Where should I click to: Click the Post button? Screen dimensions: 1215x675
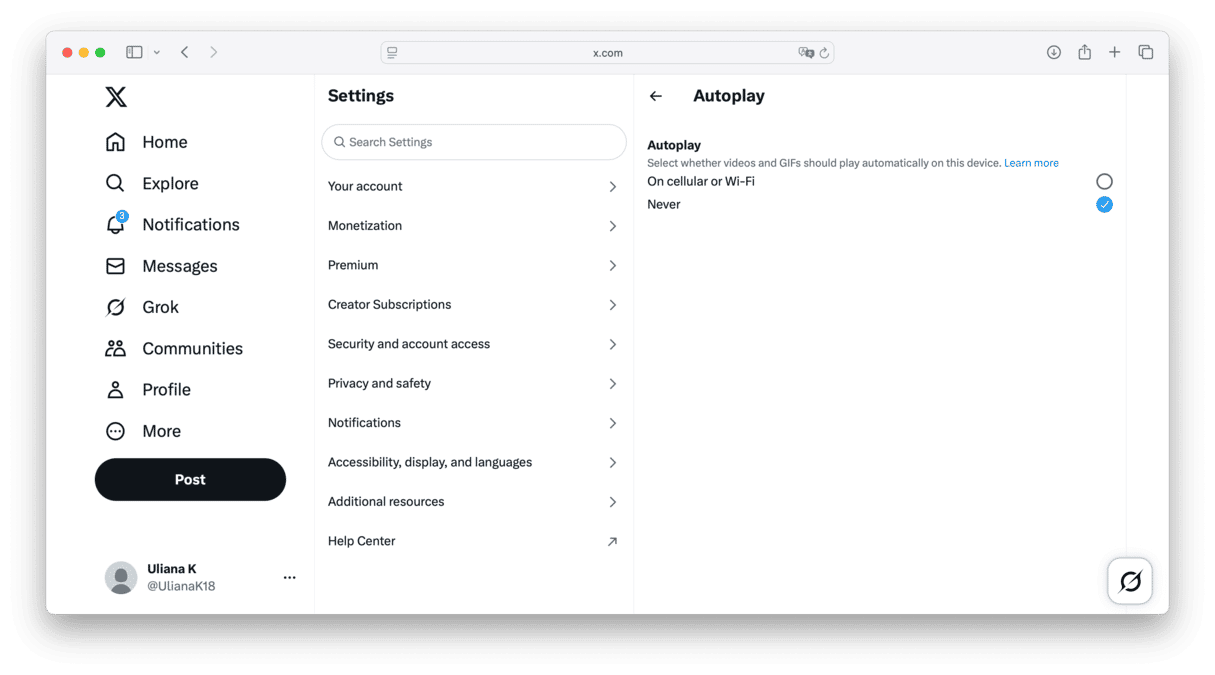[x=190, y=479]
